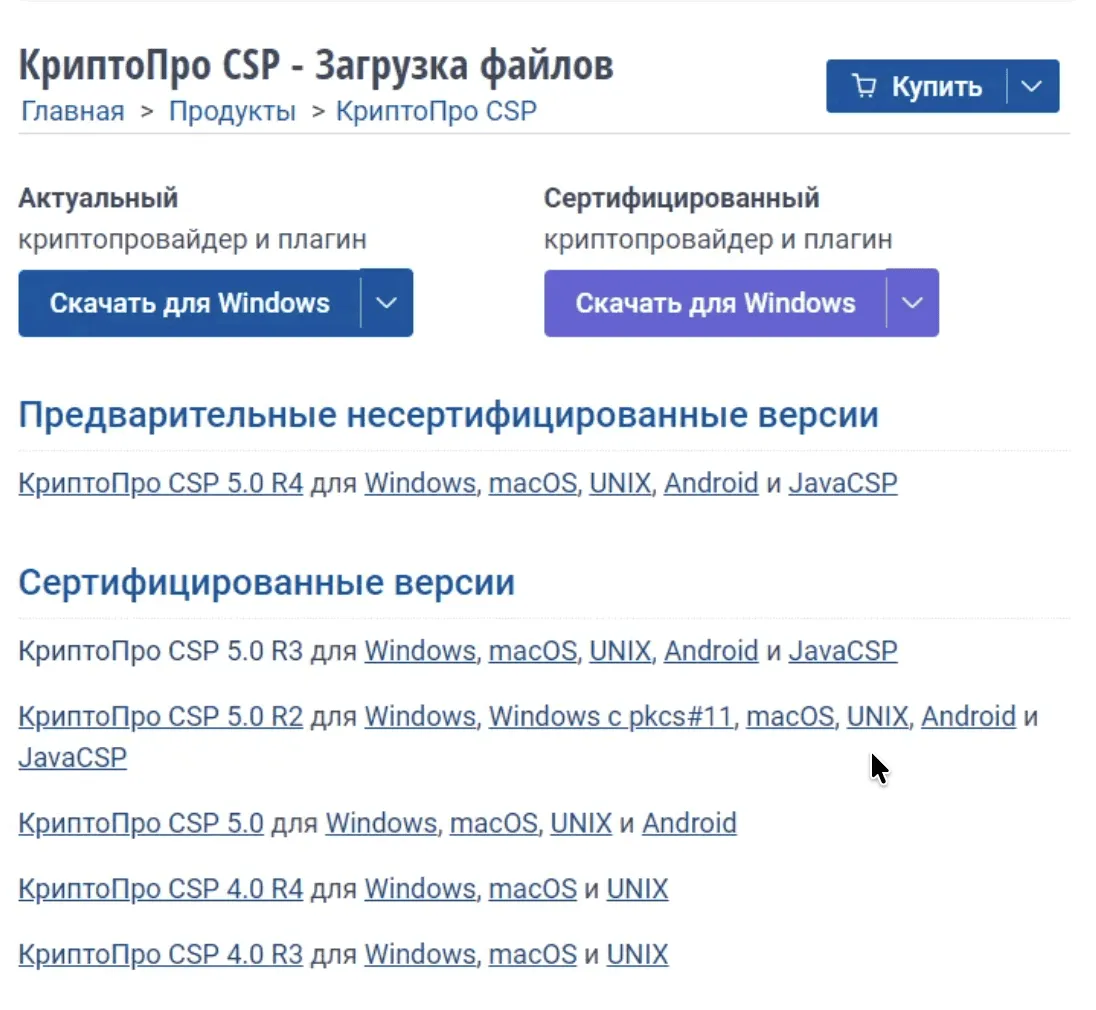
Task: Open КриптоПро CSP 5.0 link
Action: pos(140,824)
